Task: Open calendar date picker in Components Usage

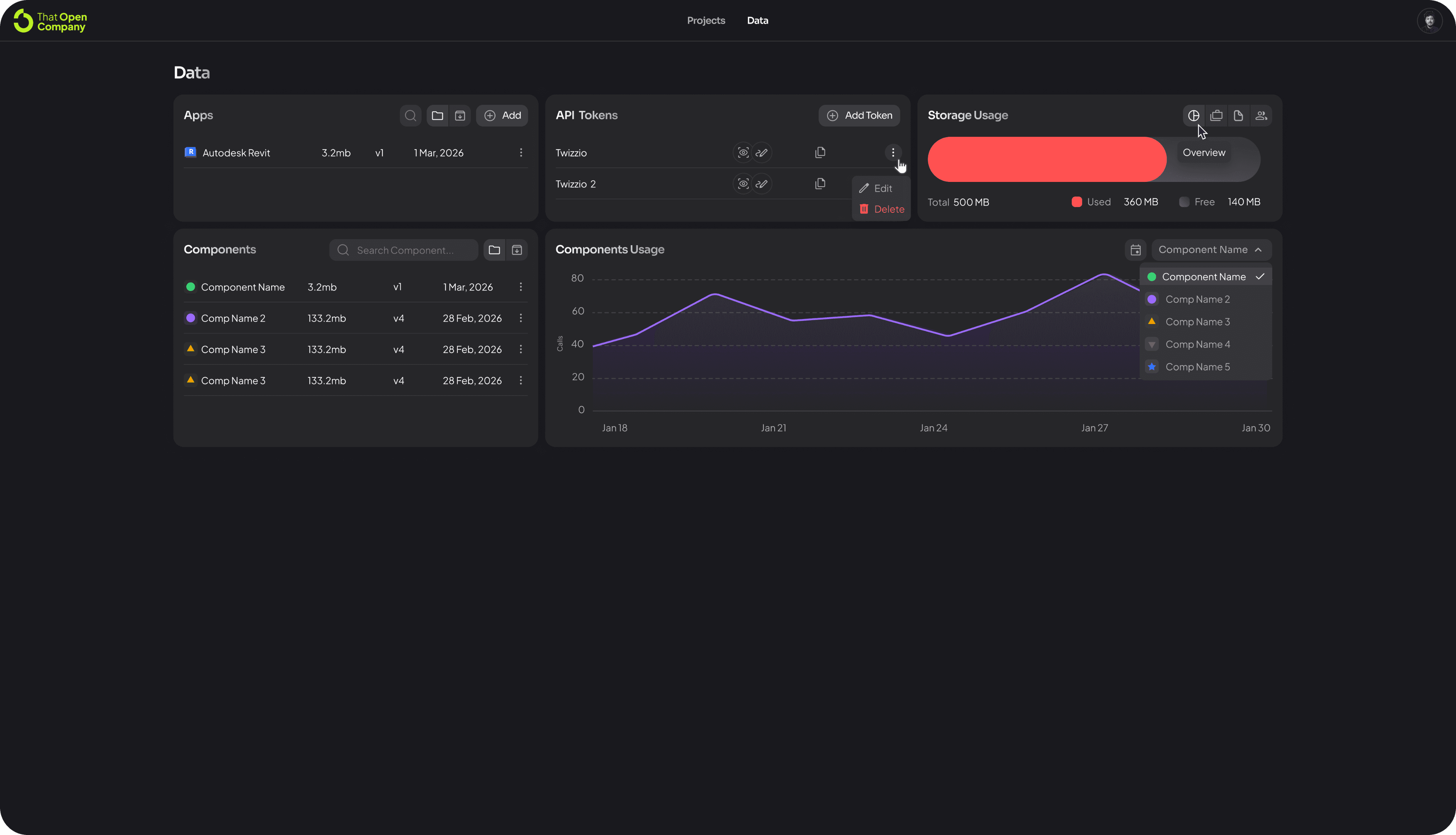Action: pos(1135,250)
